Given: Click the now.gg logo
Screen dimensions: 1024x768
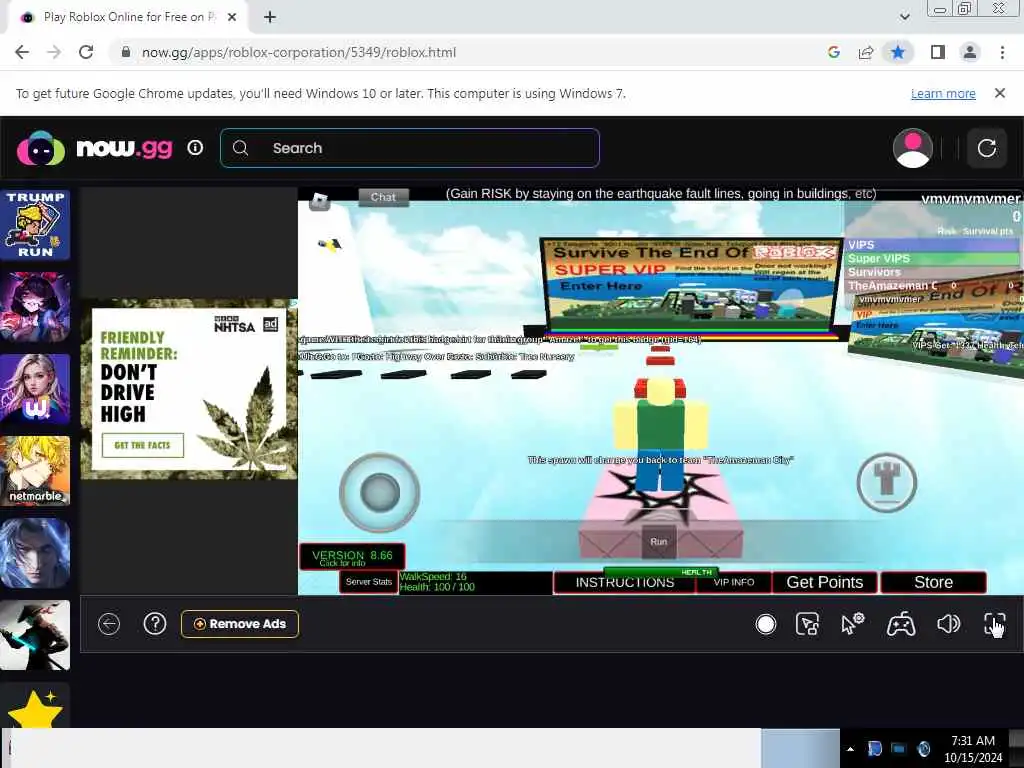Looking at the screenshot, I should point(95,148).
